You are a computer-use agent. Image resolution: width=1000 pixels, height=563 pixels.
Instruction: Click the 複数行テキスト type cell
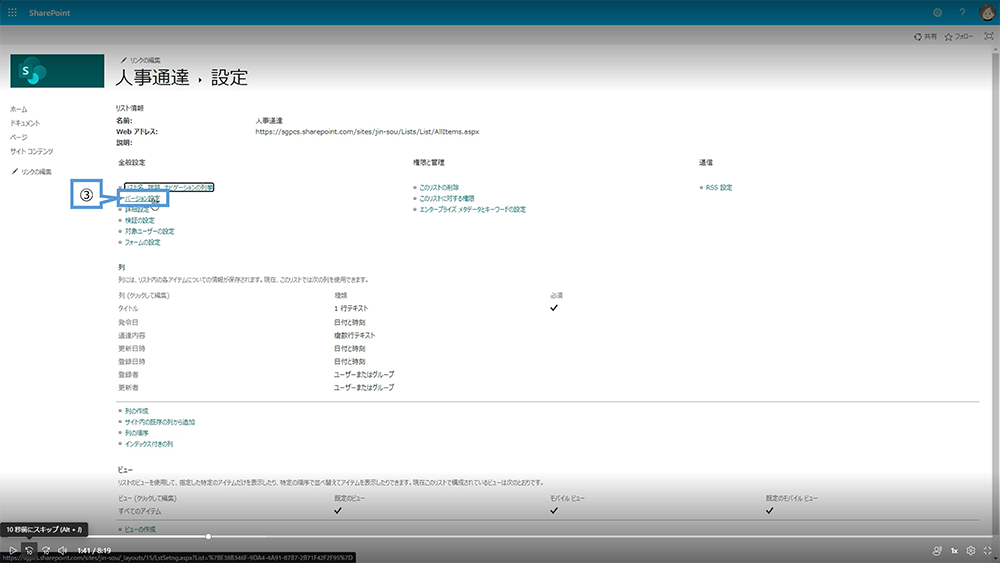click(x=355, y=335)
